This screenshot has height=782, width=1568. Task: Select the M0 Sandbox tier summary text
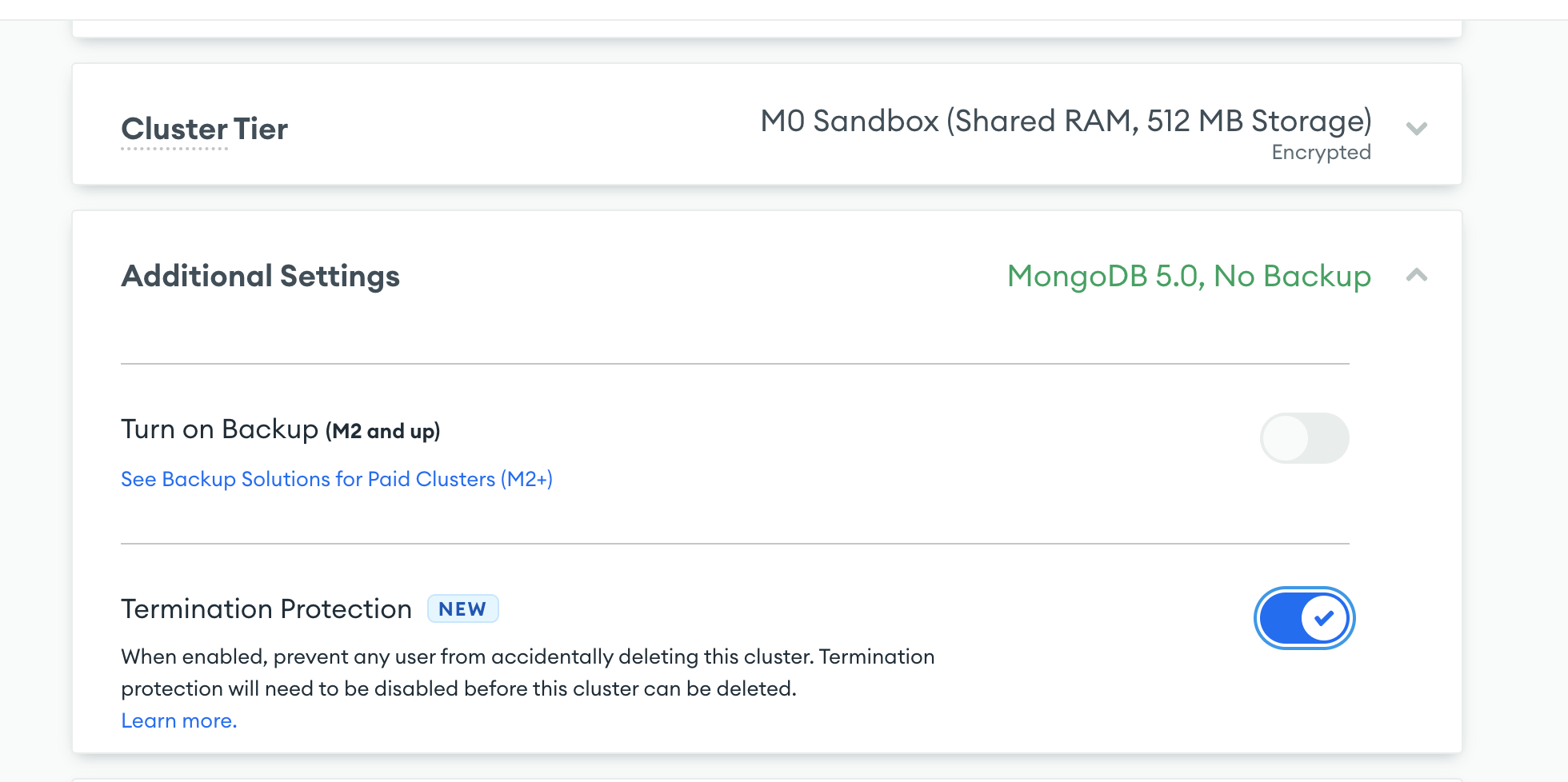point(1066,122)
